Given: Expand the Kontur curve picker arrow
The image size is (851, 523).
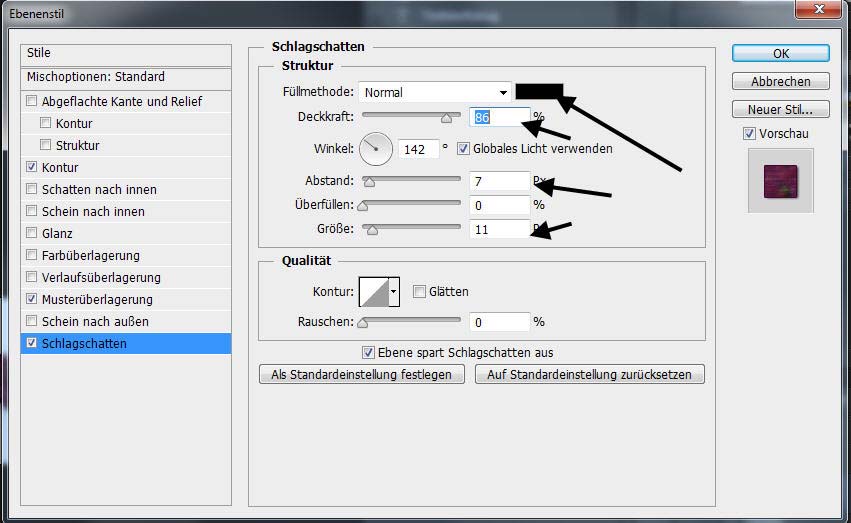Looking at the screenshot, I should tap(394, 292).
